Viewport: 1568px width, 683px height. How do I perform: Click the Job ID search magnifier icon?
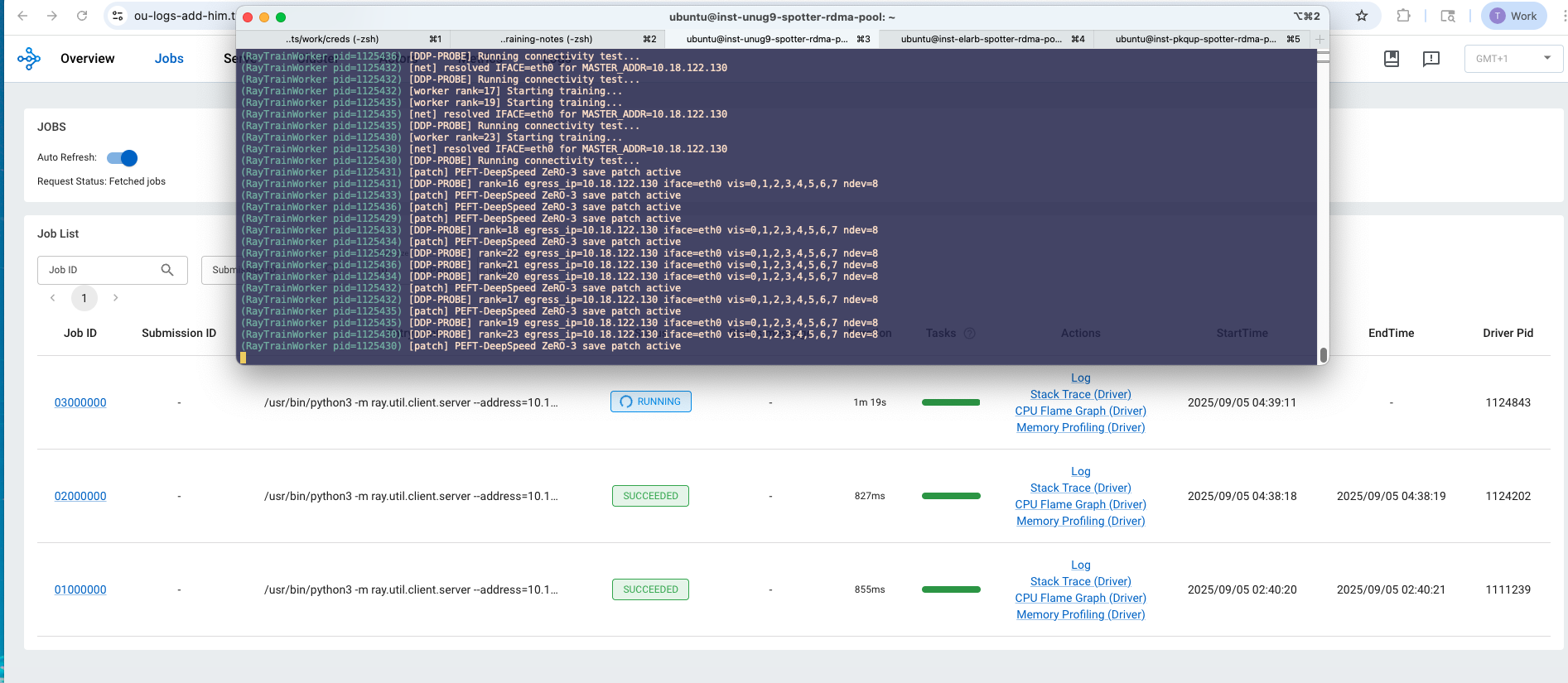(167, 270)
